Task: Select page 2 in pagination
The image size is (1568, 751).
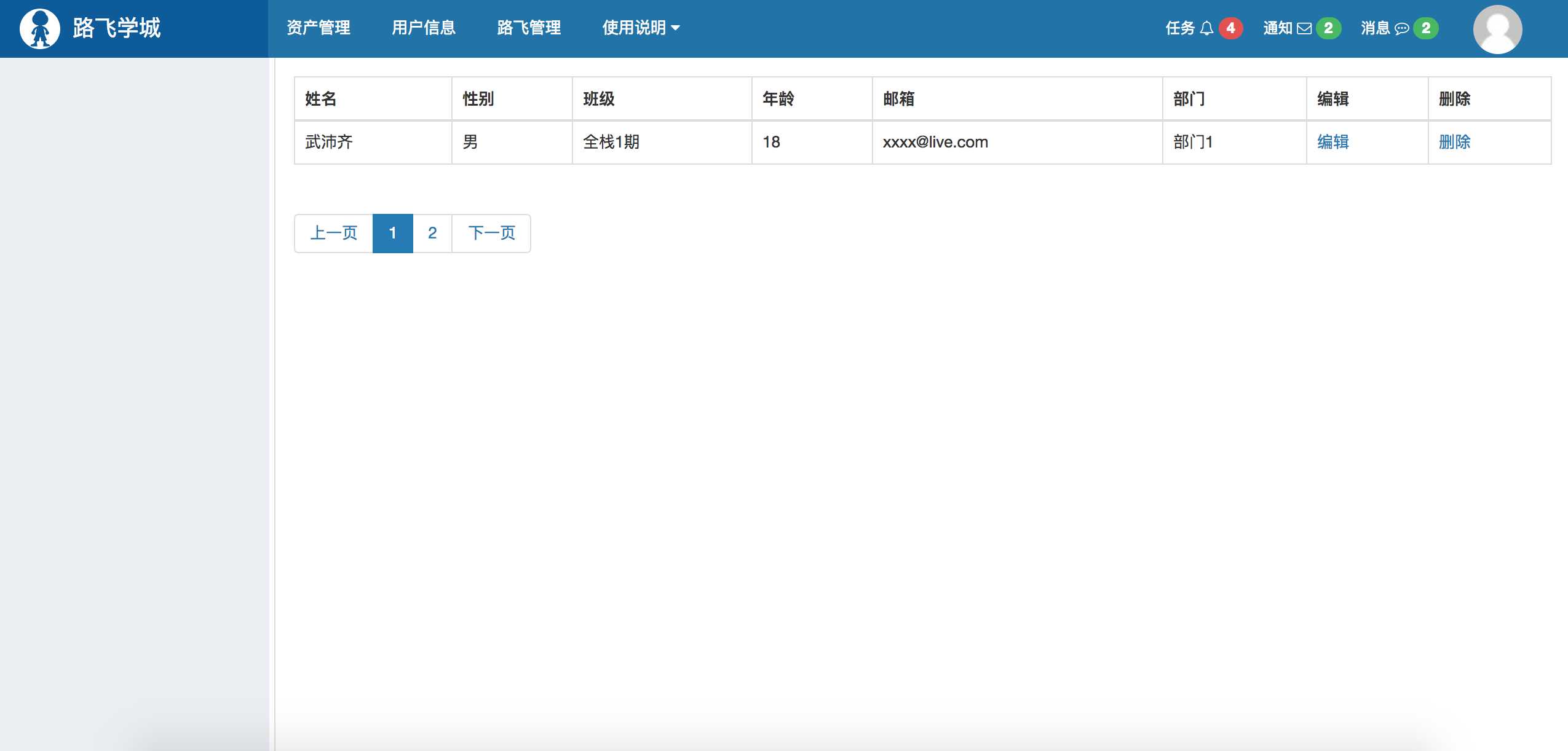Action: pos(432,233)
